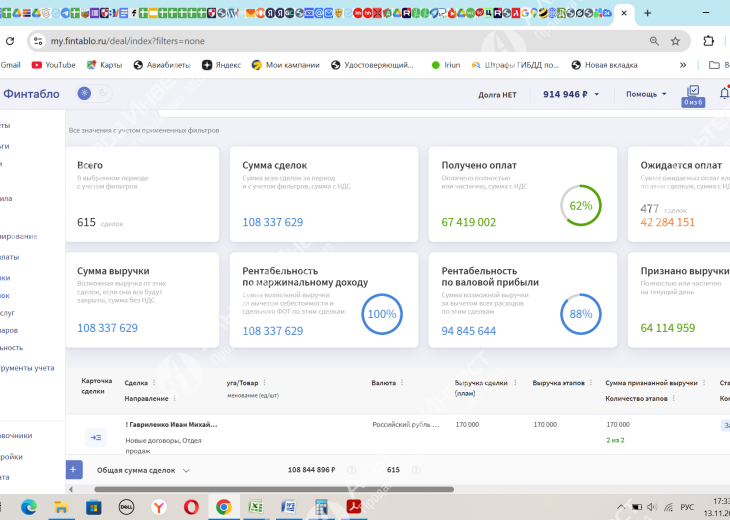Click the zoom magnifier in address bar
The height and width of the screenshot is (520, 730).
click(x=654, y=41)
